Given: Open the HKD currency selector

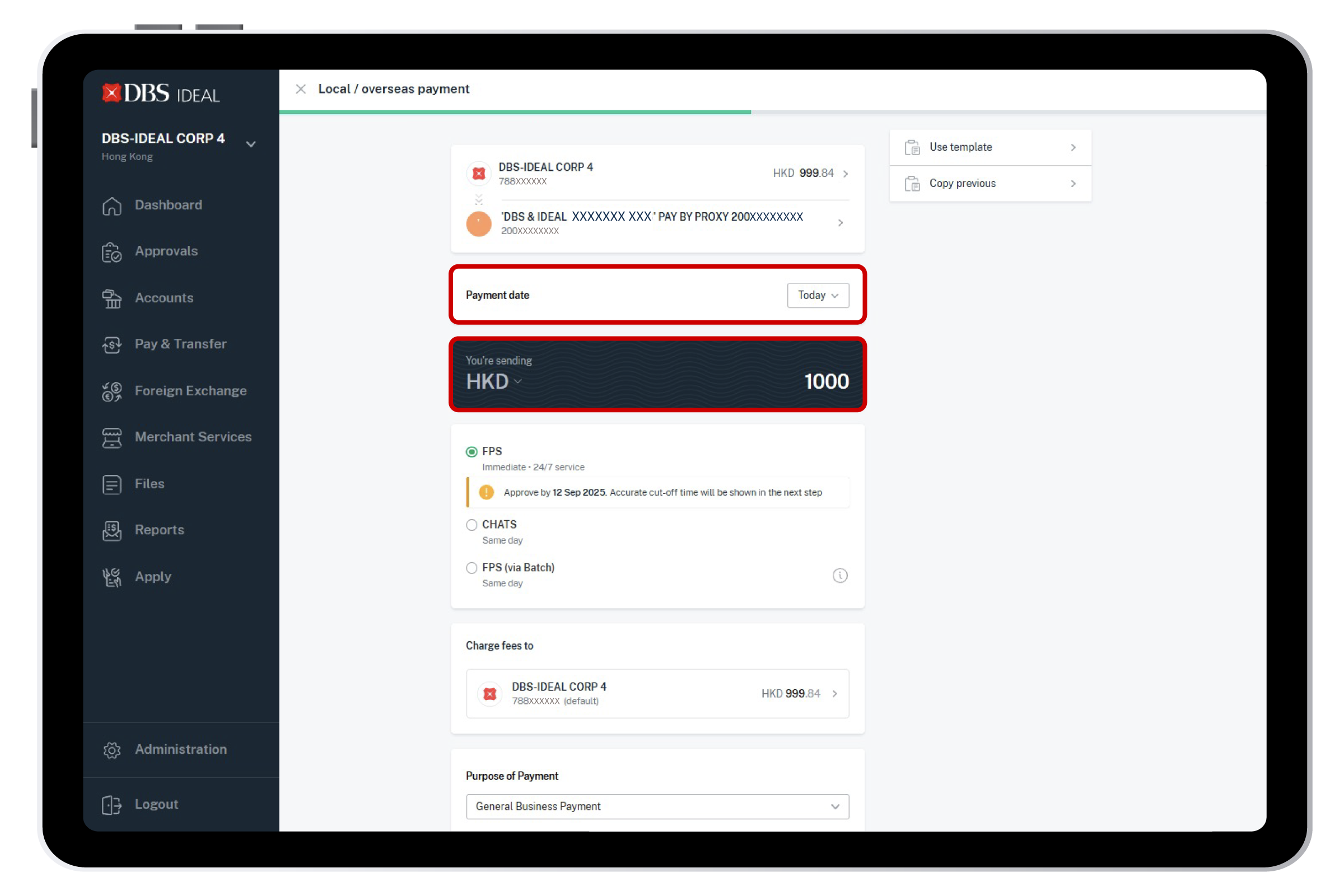Looking at the screenshot, I should [494, 382].
